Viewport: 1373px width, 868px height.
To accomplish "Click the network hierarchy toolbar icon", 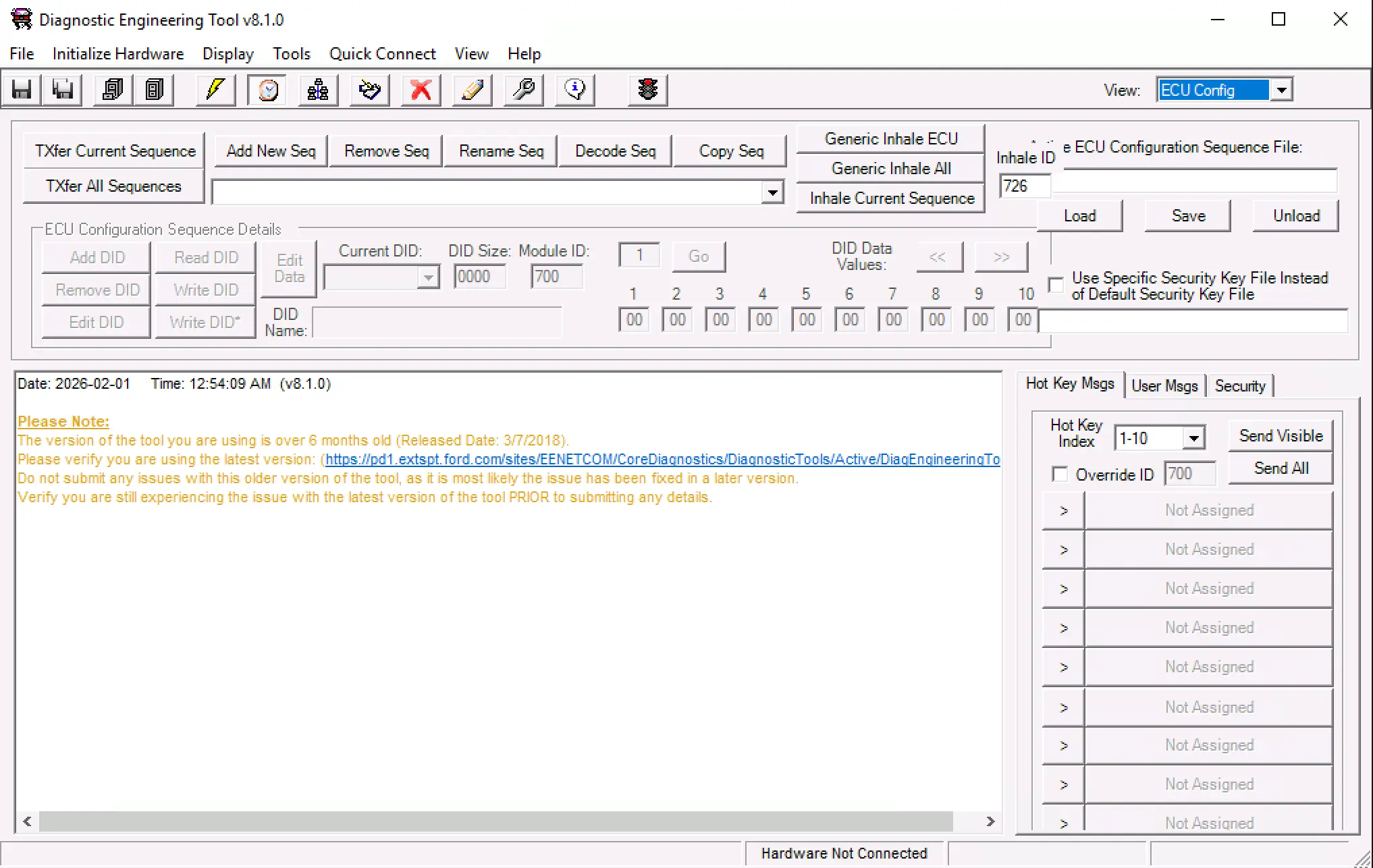I will [317, 90].
